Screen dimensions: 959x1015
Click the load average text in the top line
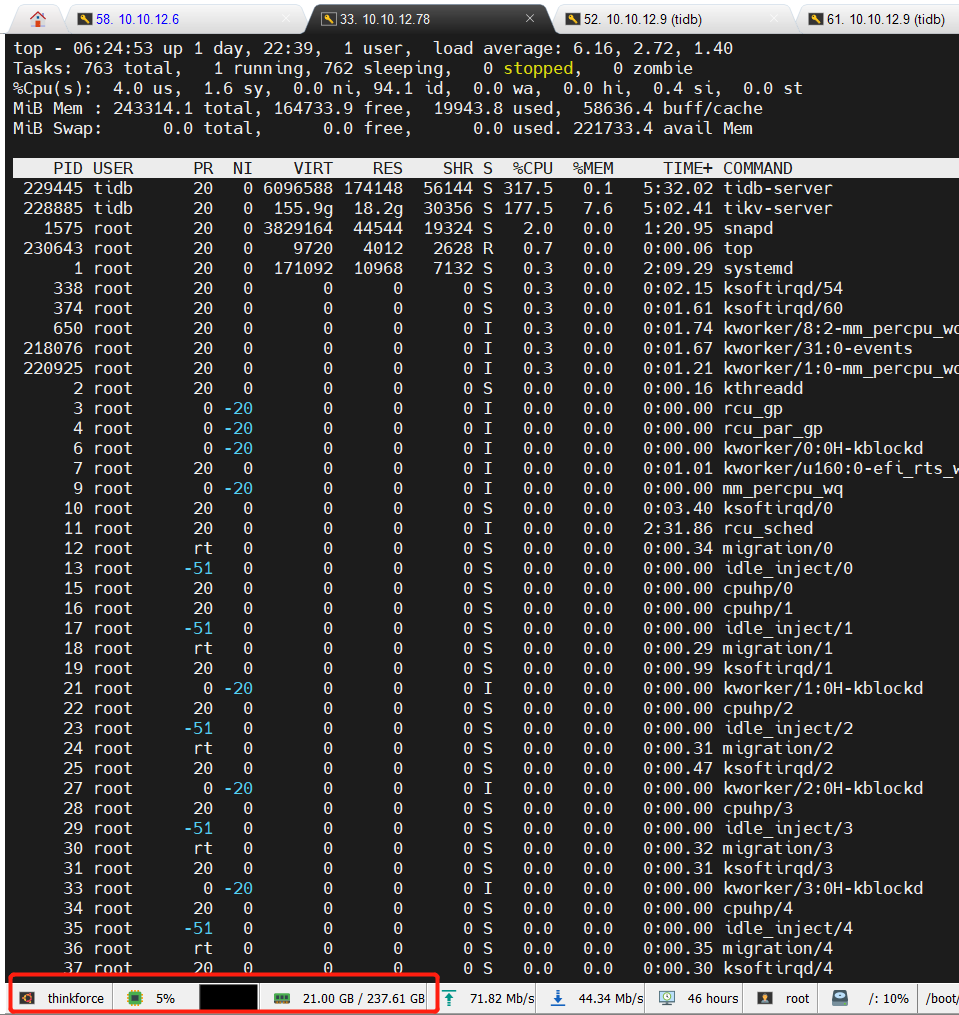click(x=583, y=49)
